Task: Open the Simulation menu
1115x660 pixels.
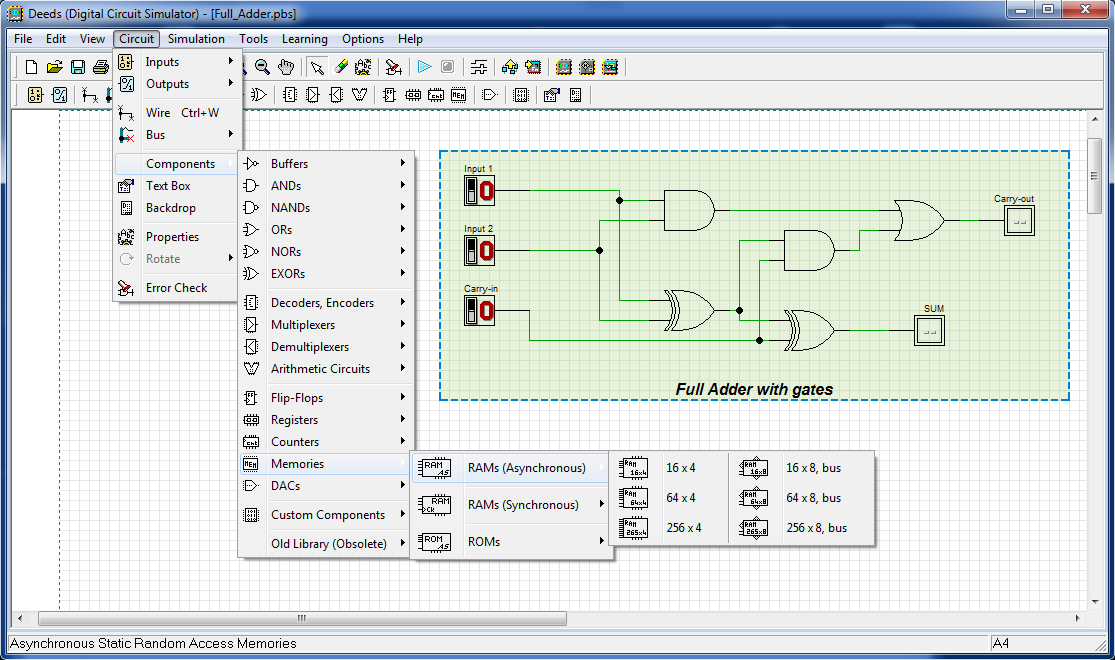Action: (196, 39)
